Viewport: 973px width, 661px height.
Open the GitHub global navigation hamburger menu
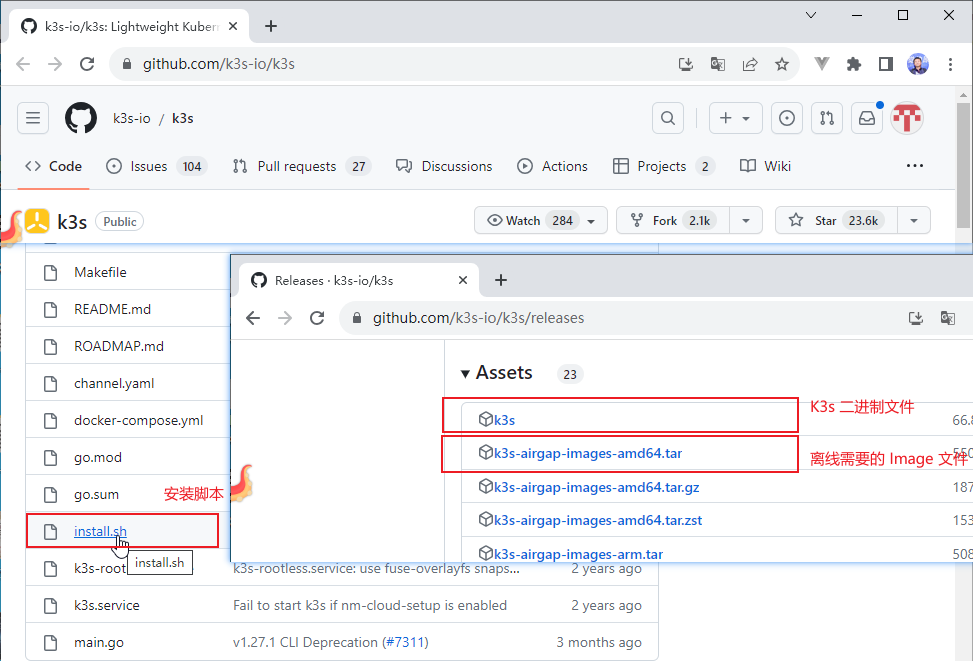(x=33, y=118)
